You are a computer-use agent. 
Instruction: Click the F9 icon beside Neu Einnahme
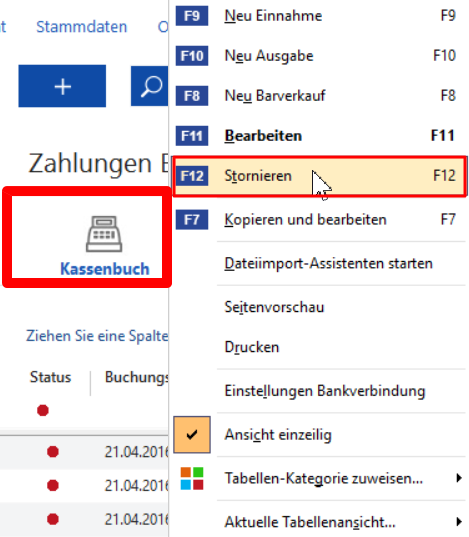click(x=192, y=16)
